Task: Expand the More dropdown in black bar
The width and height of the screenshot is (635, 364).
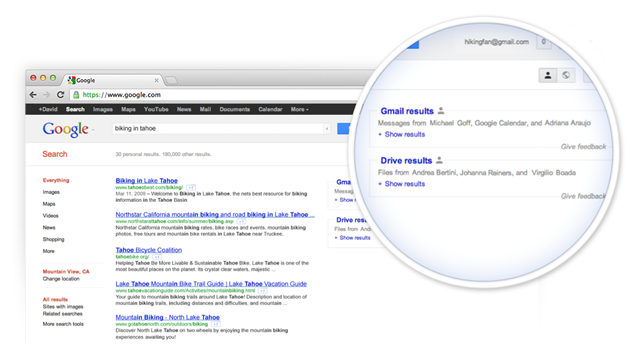Action: click(299, 109)
